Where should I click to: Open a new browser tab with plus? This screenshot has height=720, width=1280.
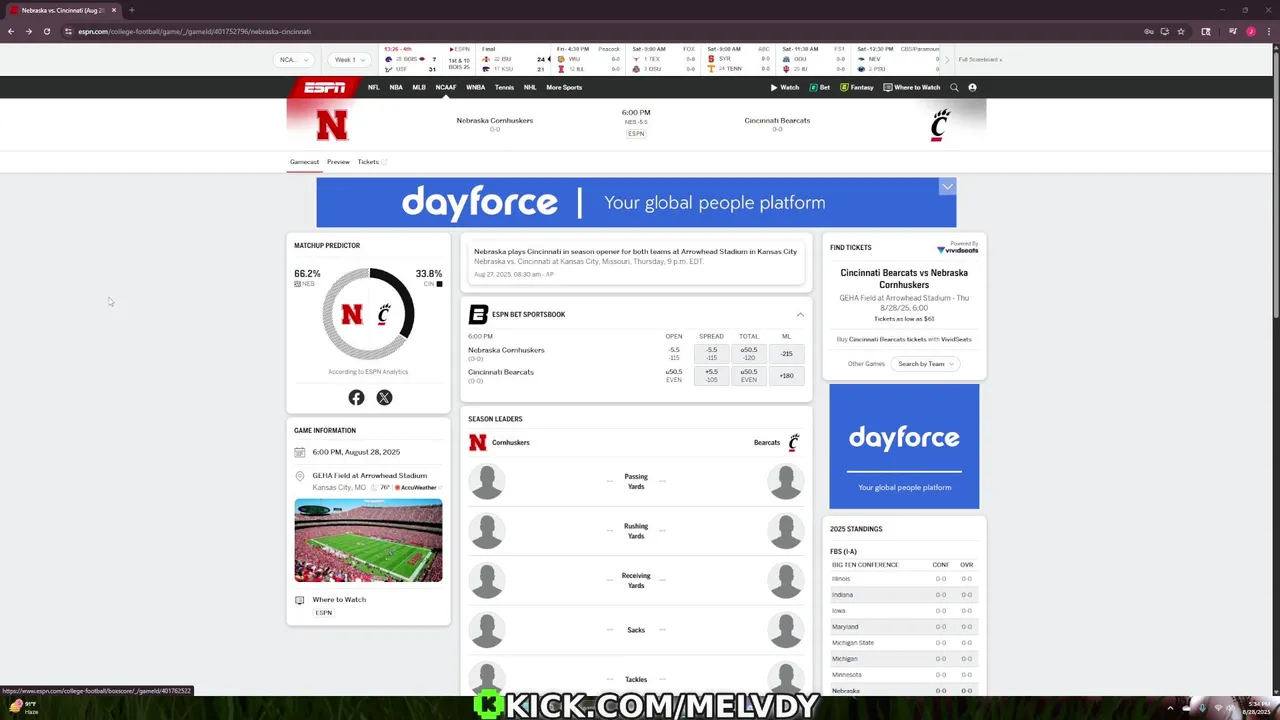pyautogui.click(x=131, y=10)
